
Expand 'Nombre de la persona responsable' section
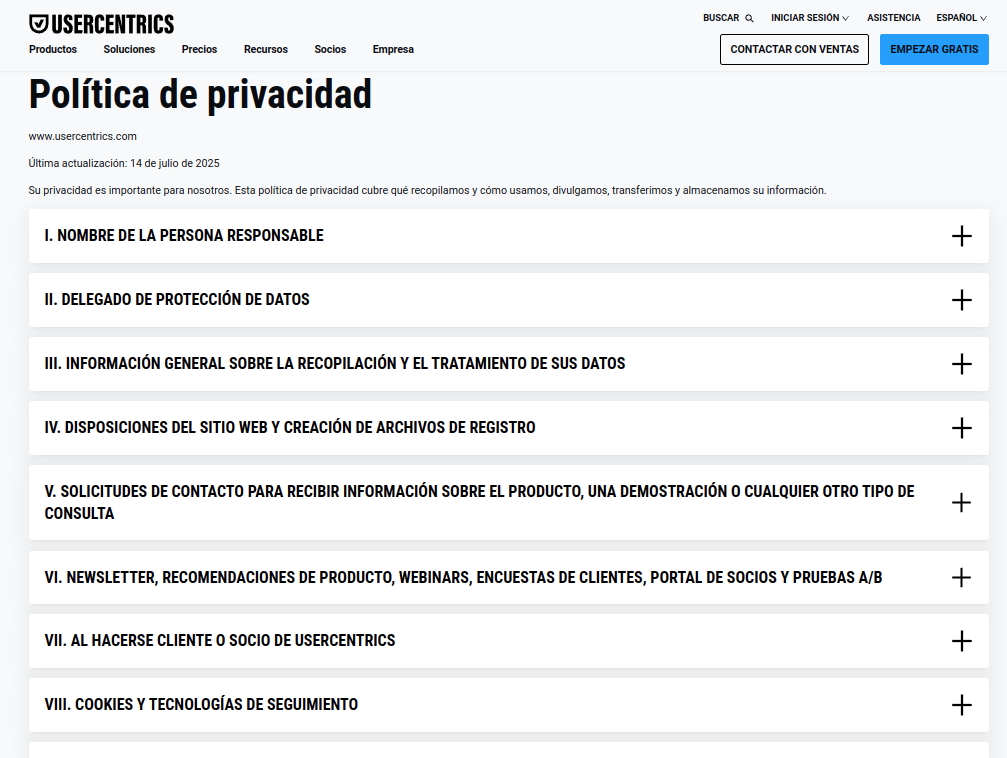pos(509,236)
